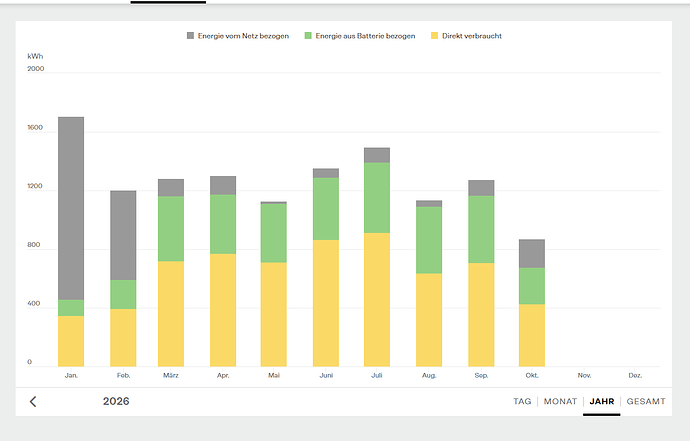
Task: Click the 'Nov.' axis label
Action: (x=584, y=375)
